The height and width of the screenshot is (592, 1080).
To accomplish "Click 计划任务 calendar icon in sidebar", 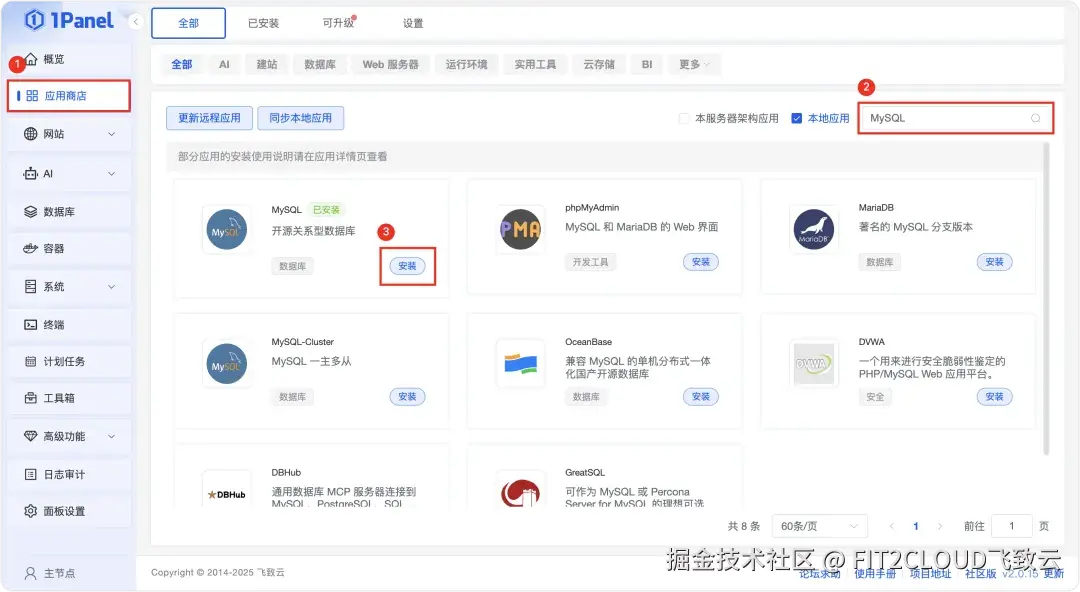I will (30, 361).
